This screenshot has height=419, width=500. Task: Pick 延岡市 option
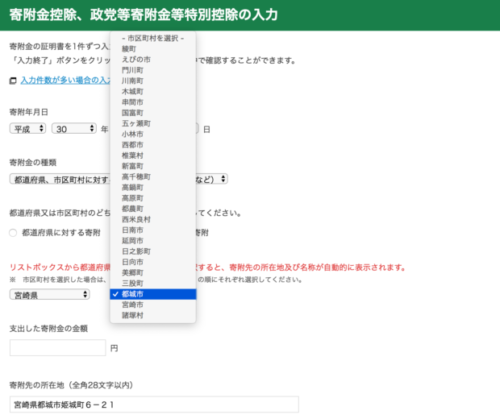click(x=153, y=241)
